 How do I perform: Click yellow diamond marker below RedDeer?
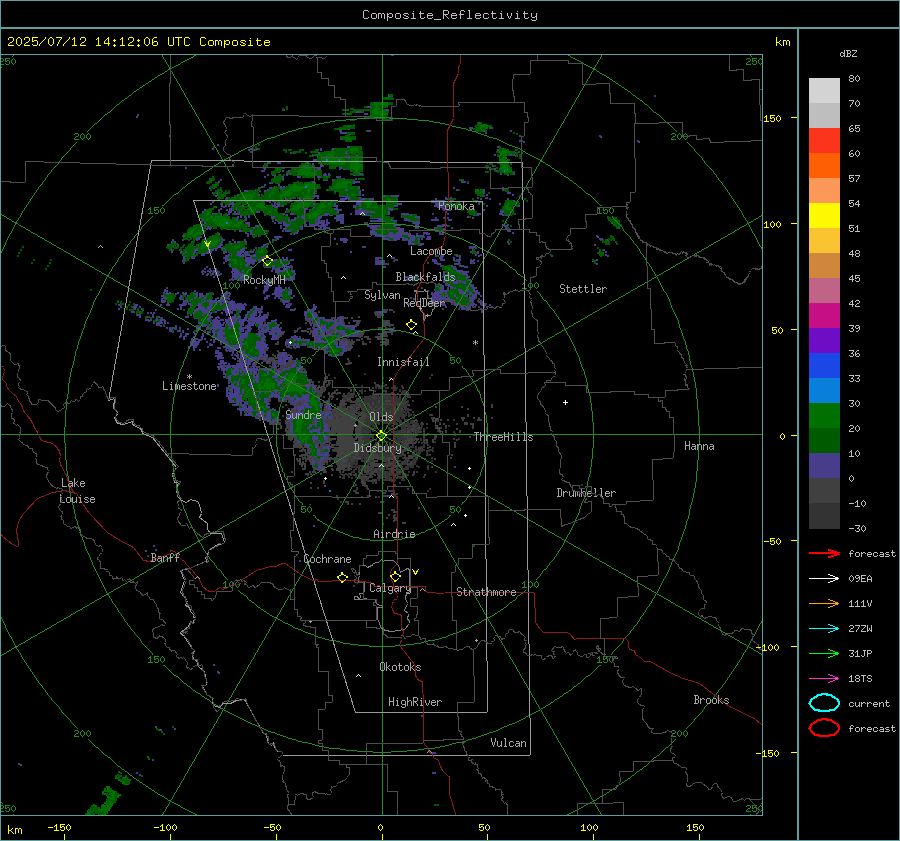pos(411,325)
